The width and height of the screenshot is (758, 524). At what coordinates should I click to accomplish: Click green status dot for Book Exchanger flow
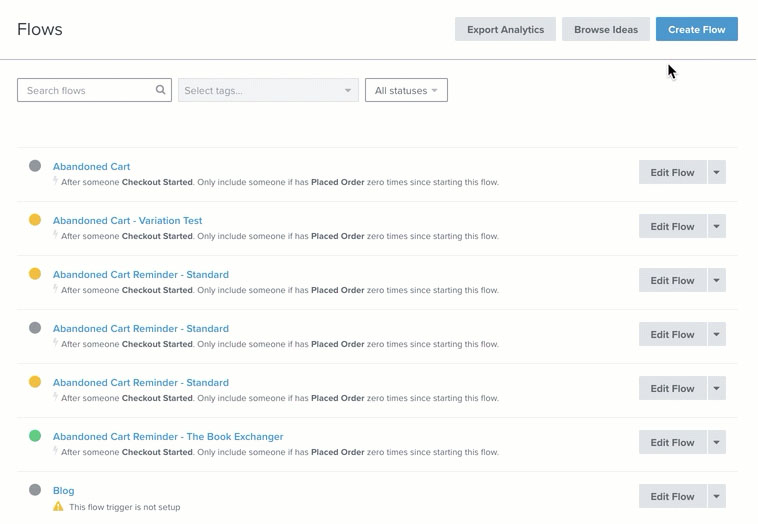(x=35, y=436)
